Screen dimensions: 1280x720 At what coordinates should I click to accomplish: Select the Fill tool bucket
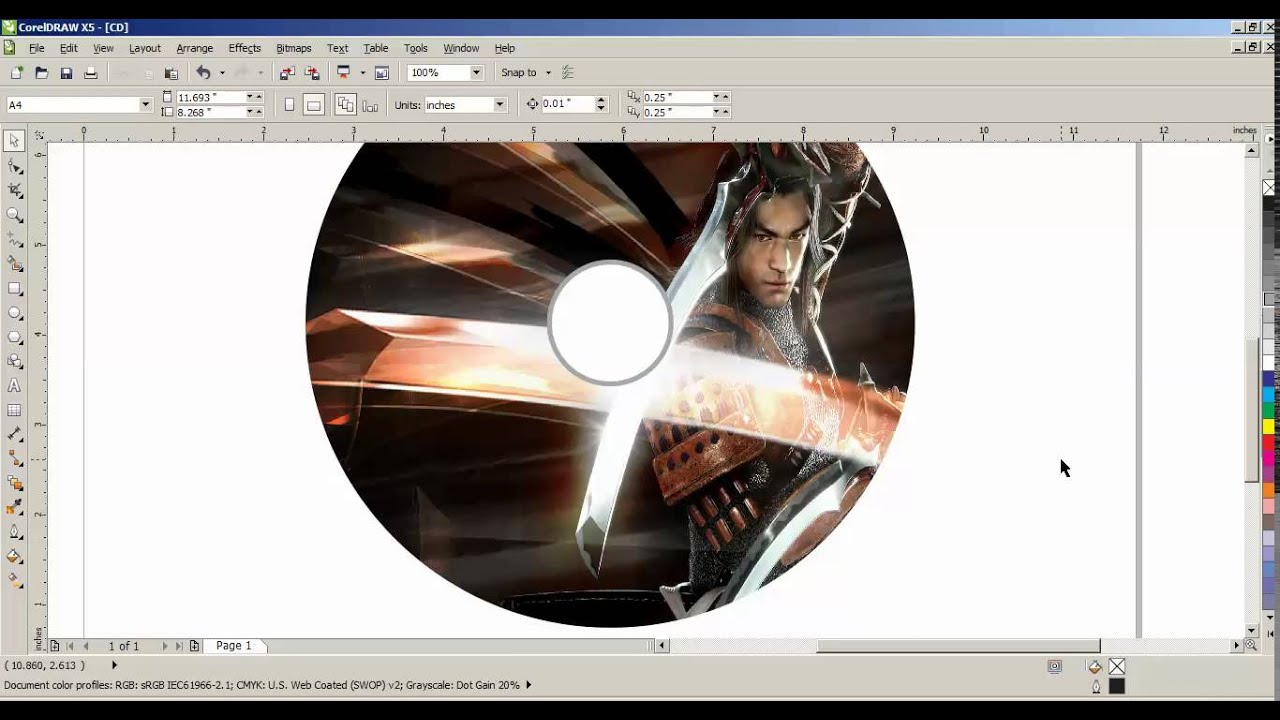point(15,557)
